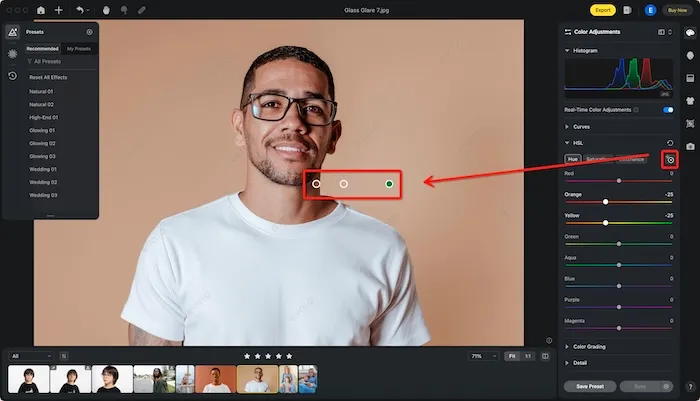Switch to the Recommended presets tab
This screenshot has width=700, height=401.
[x=42, y=49]
